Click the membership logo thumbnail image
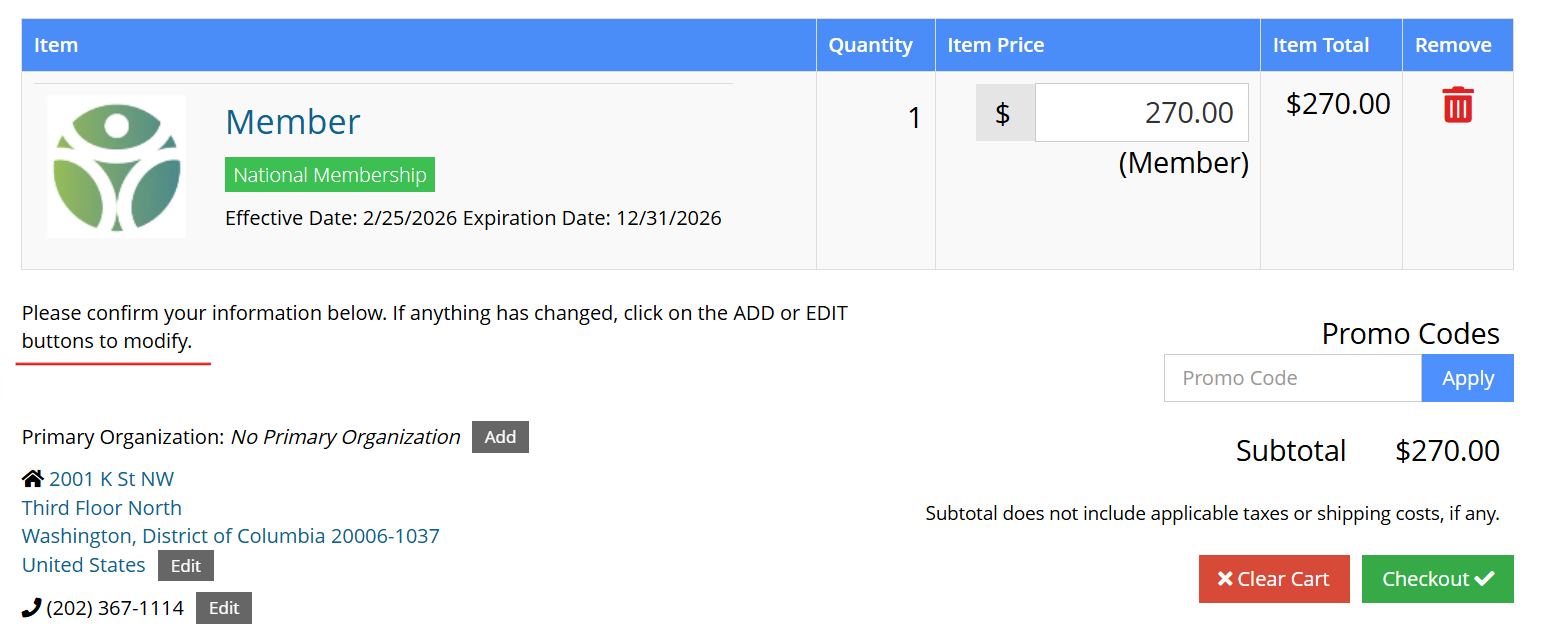Viewport: 1546px width, 633px height. click(x=117, y=167)
